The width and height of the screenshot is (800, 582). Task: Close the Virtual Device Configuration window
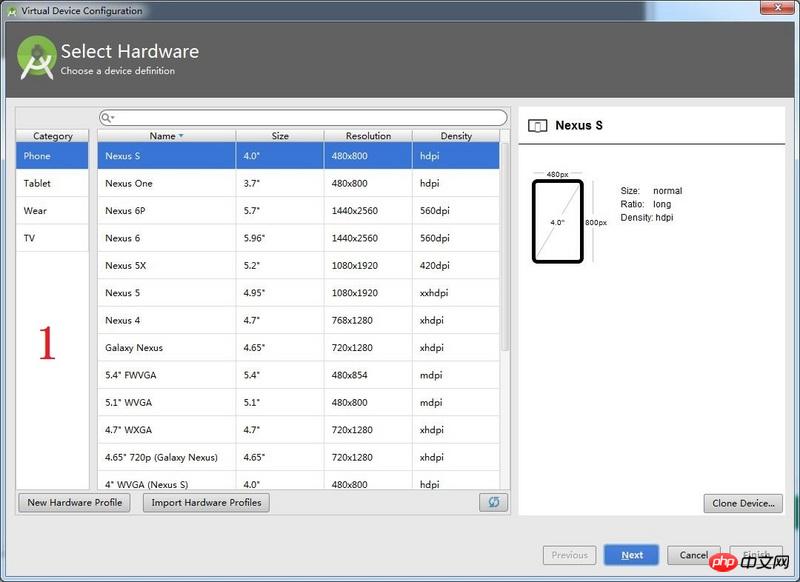(778, 7)
